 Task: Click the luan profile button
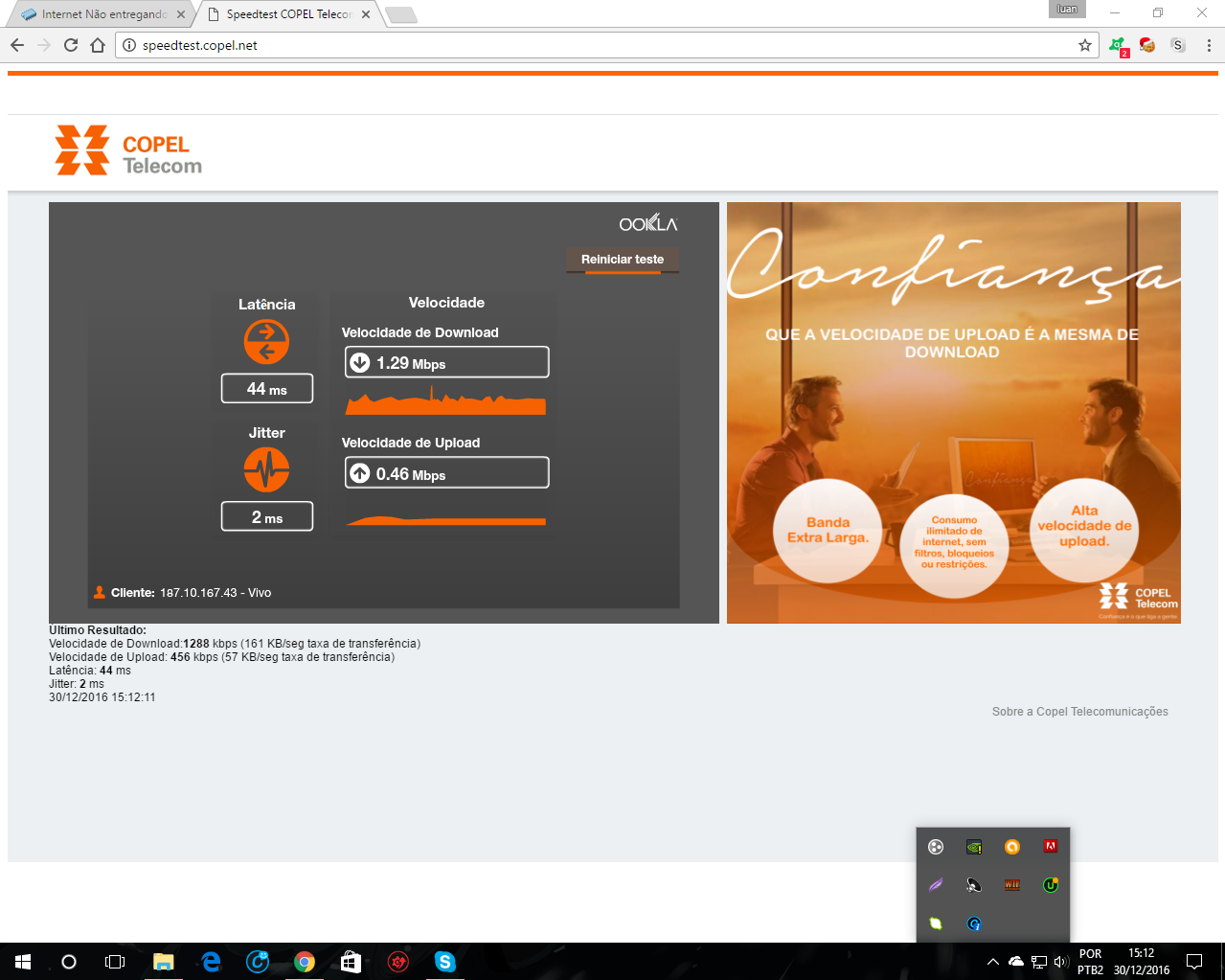(x=1067, y=10)
